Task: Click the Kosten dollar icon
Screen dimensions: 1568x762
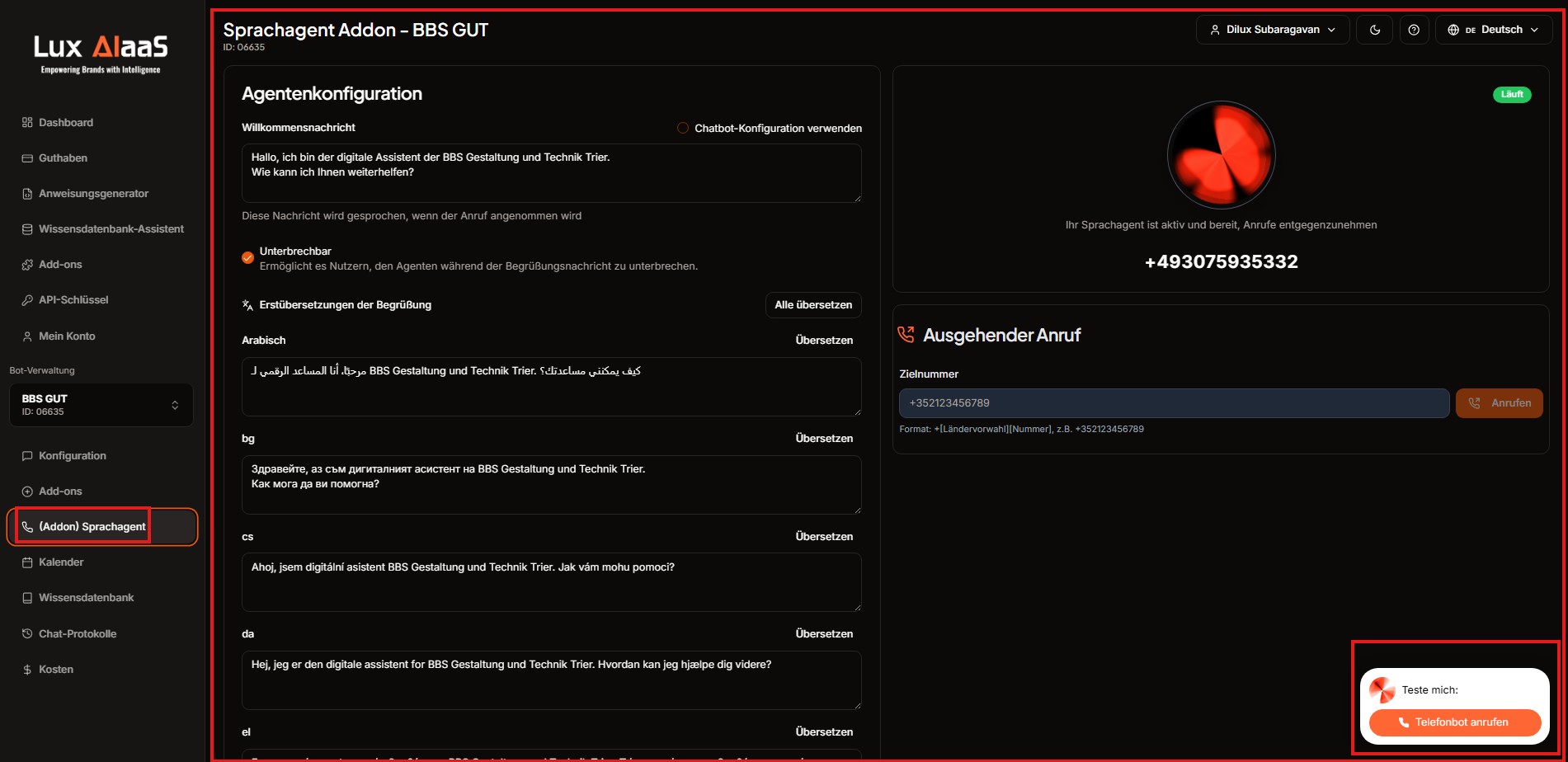Action: click(x=27, y=670)
